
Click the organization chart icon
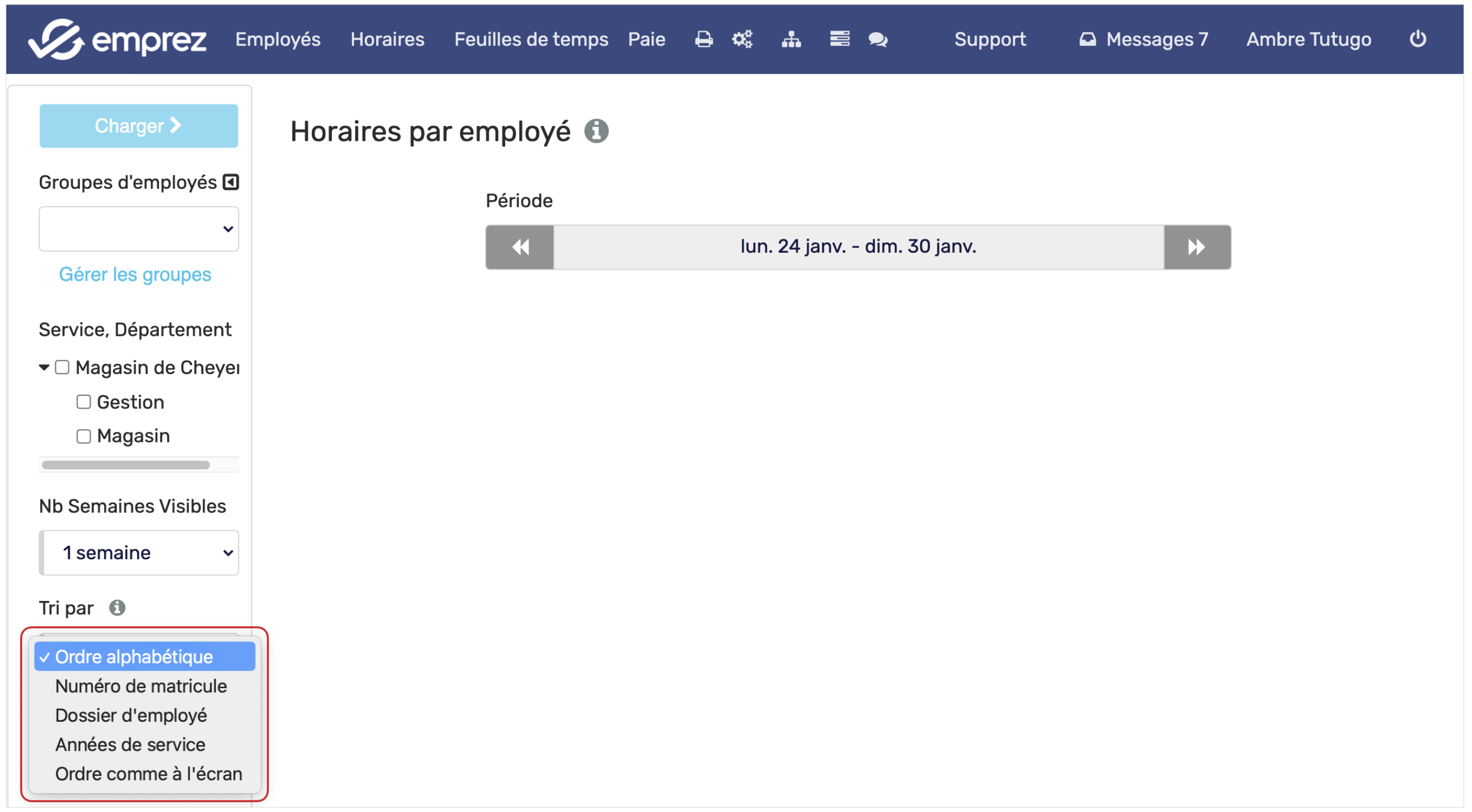(x=791, y=39)
